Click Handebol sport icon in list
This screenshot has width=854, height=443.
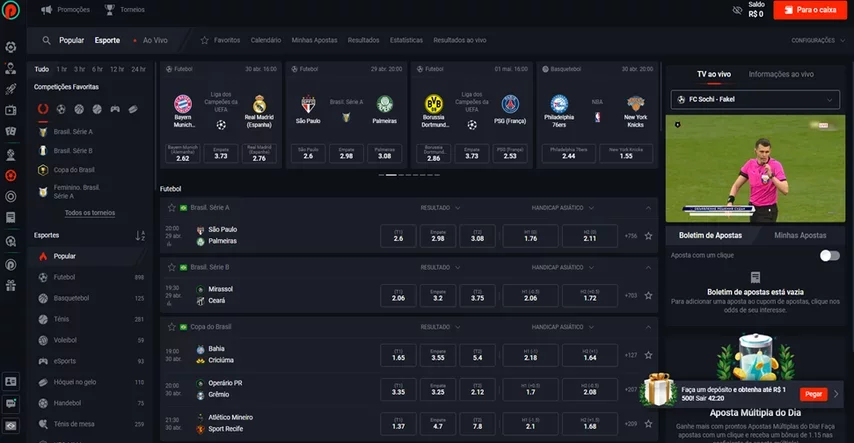(43, 403)
